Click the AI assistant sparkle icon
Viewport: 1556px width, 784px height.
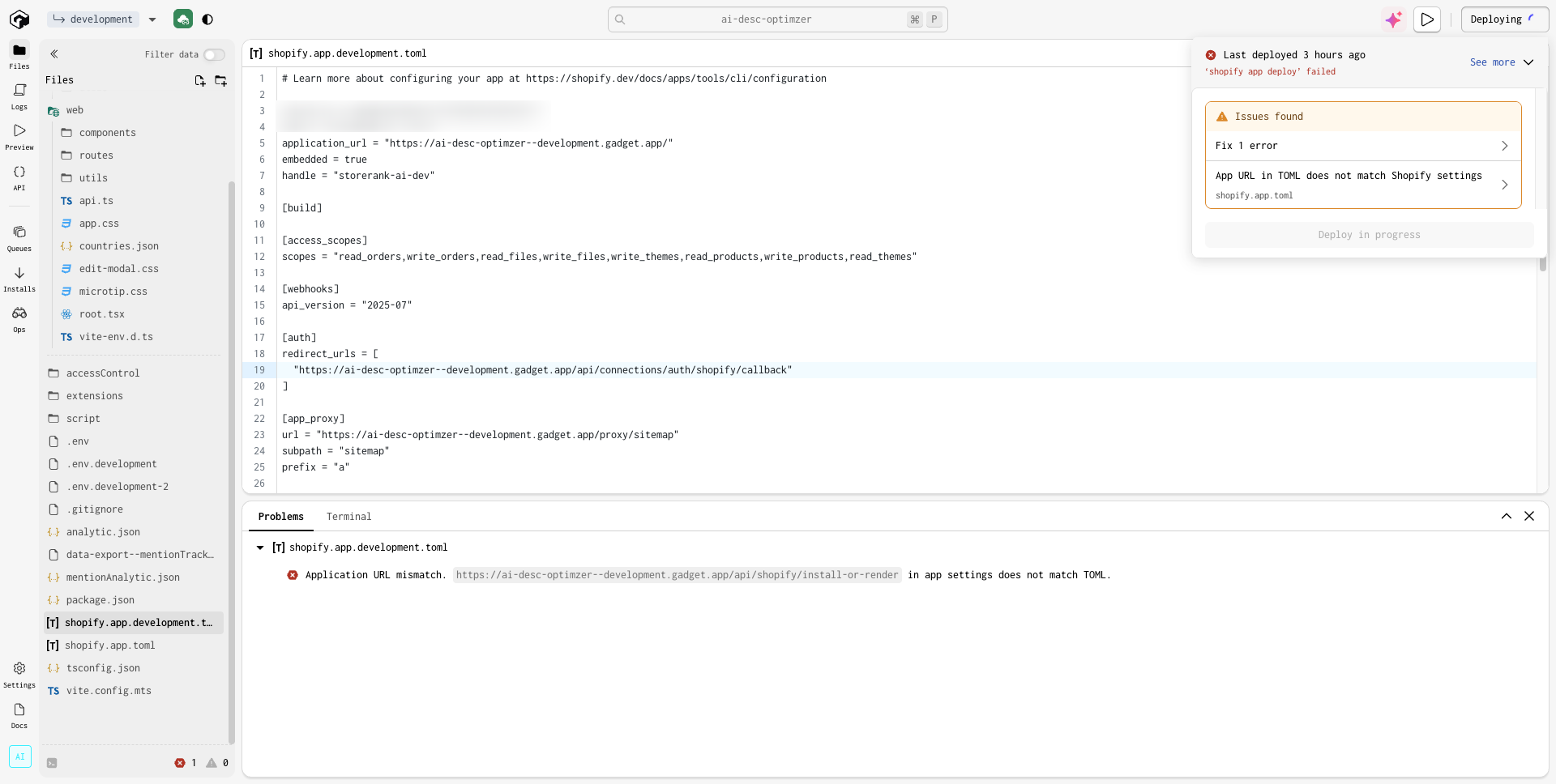1393,19
